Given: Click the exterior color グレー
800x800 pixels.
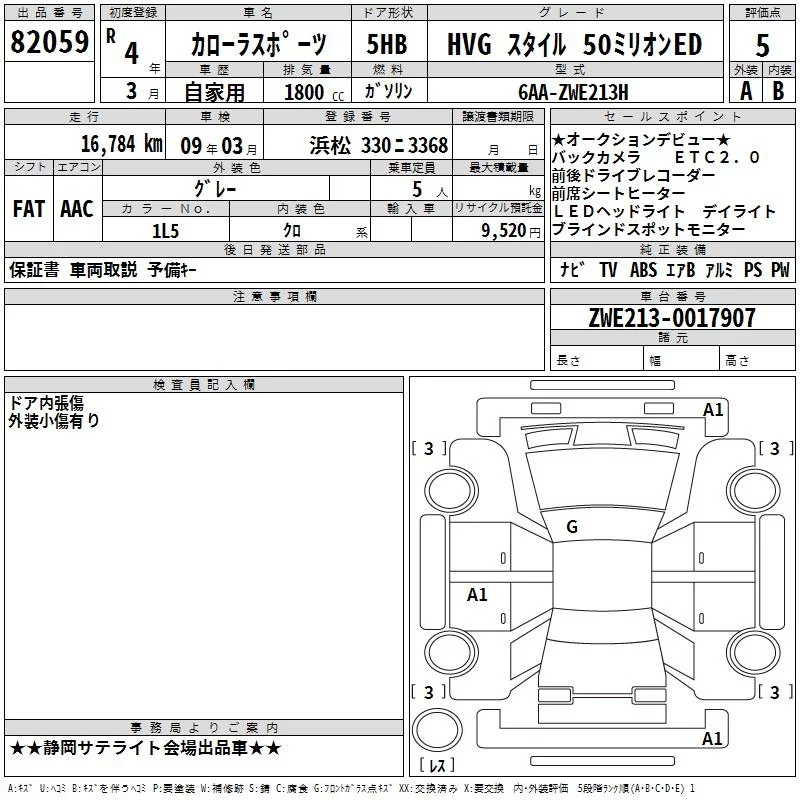Looking at the screenshot, I should point(215,189).
